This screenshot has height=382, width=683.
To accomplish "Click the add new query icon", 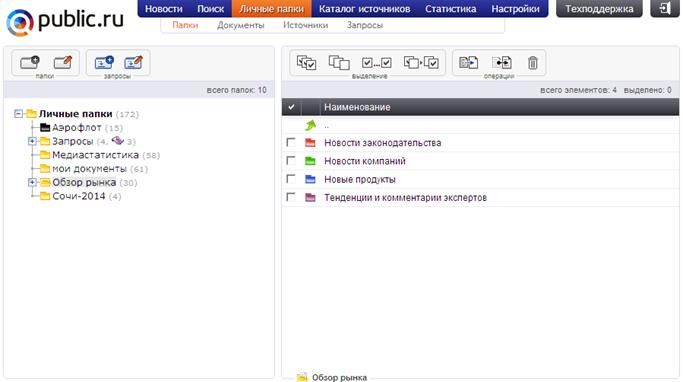I will tap(104, 62).
